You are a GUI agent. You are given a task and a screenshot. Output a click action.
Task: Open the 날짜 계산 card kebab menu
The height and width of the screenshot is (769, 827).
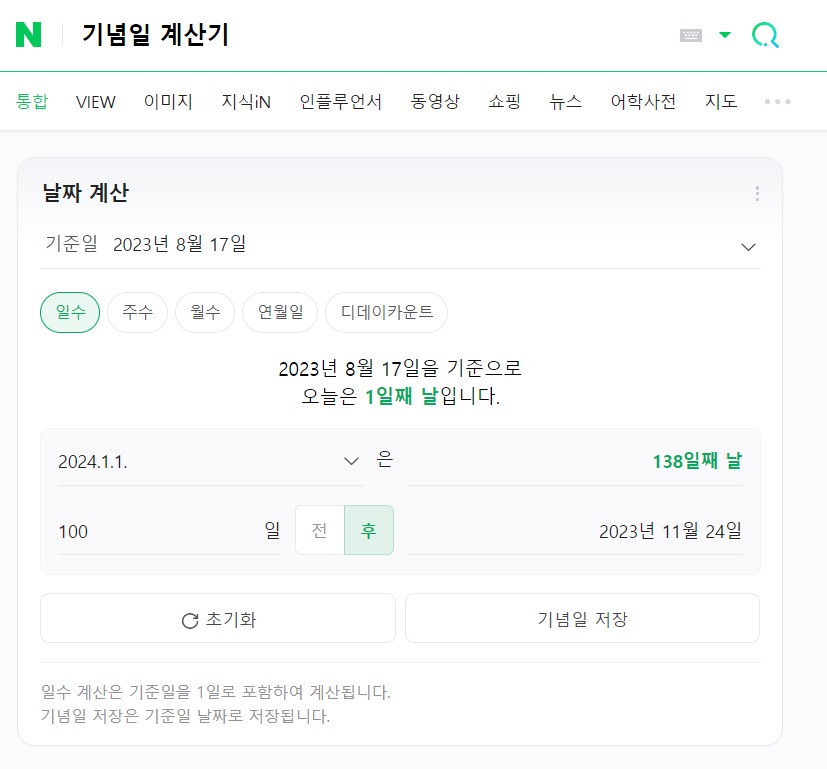757,193
